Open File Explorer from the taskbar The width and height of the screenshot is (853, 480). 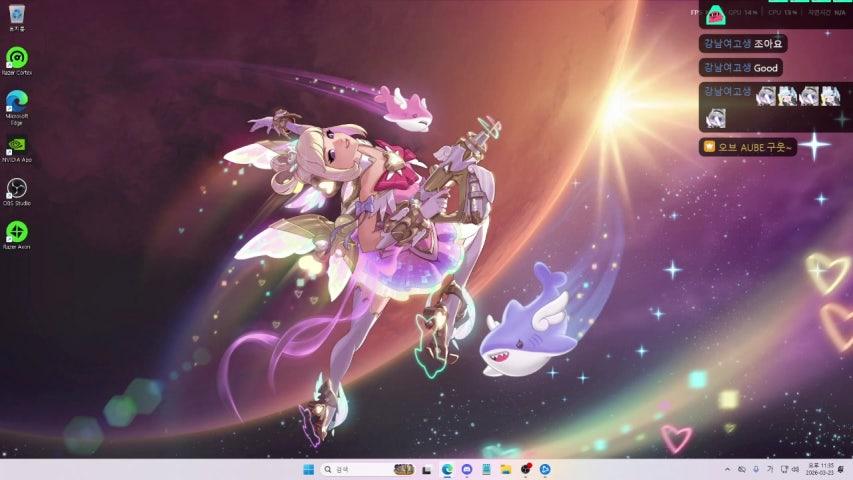click(x=506, y=469)
